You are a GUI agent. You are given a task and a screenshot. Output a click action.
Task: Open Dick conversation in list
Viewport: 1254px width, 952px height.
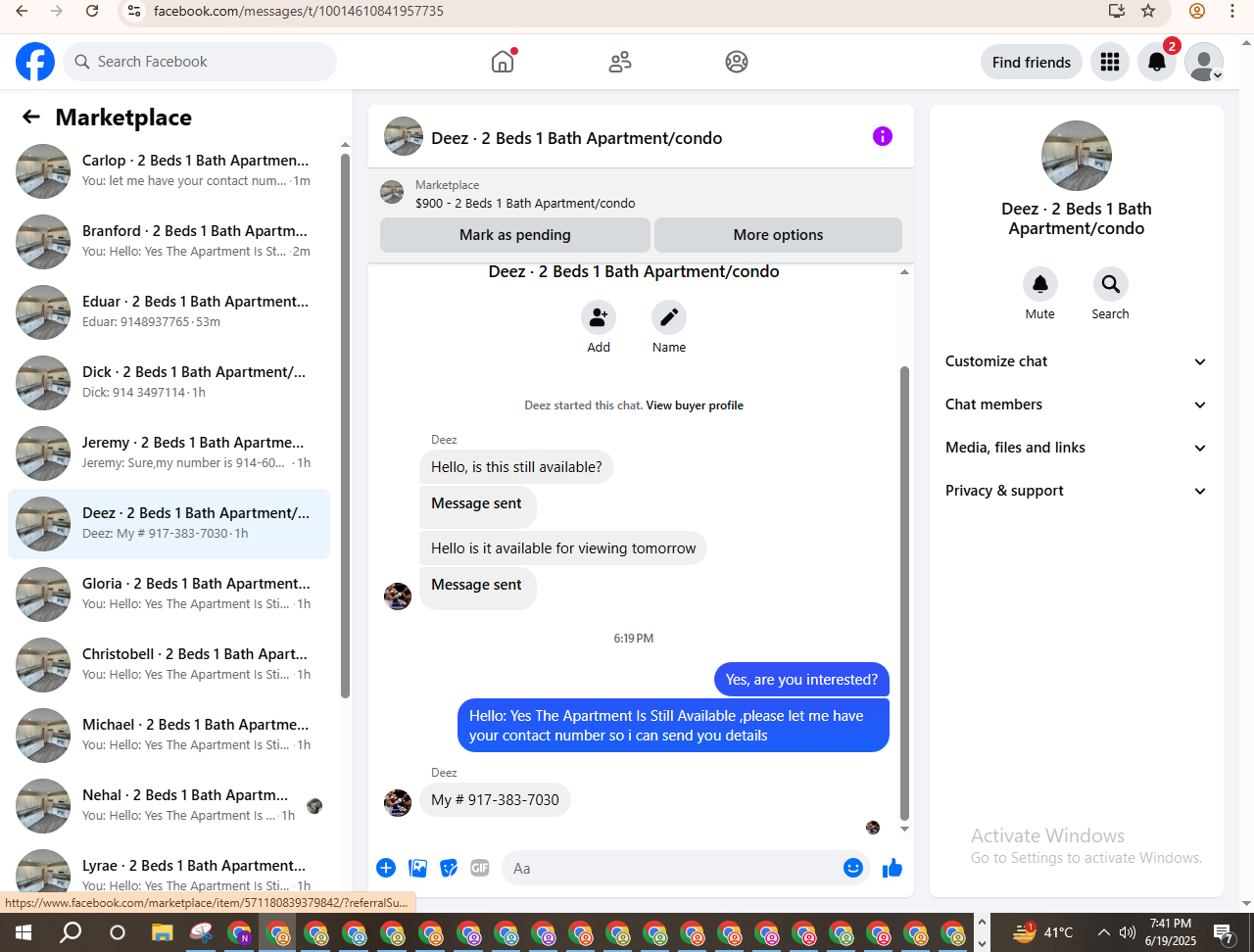point(169,383)
